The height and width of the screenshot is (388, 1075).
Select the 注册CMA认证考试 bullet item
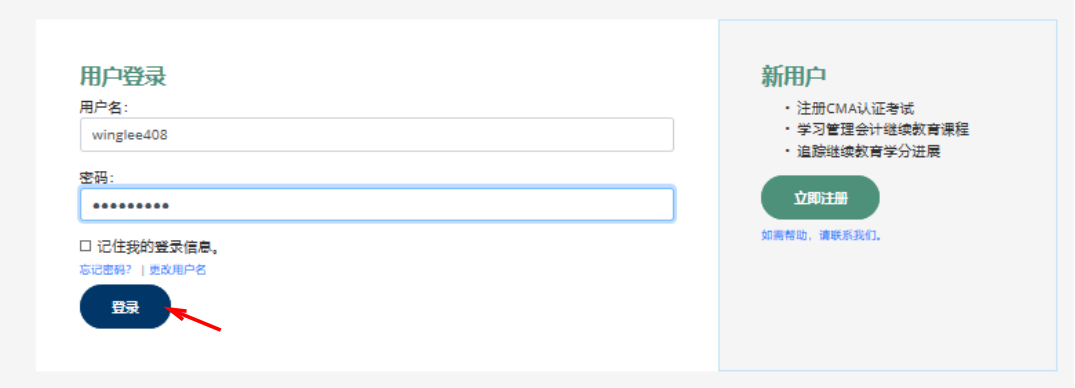(849, 108)
